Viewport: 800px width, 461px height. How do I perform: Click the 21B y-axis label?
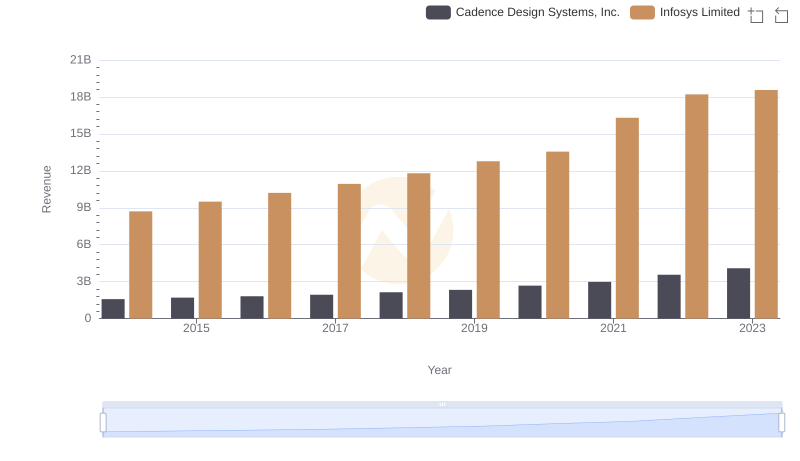tap(81, 60)
